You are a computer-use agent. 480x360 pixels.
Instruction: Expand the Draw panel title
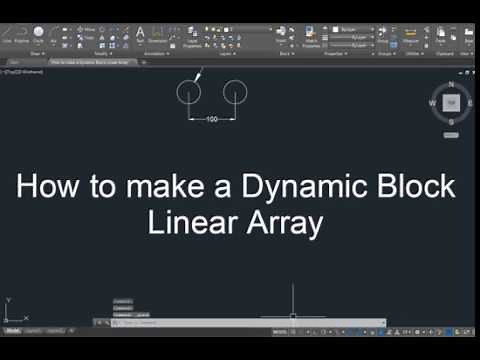tap(37, 53)
